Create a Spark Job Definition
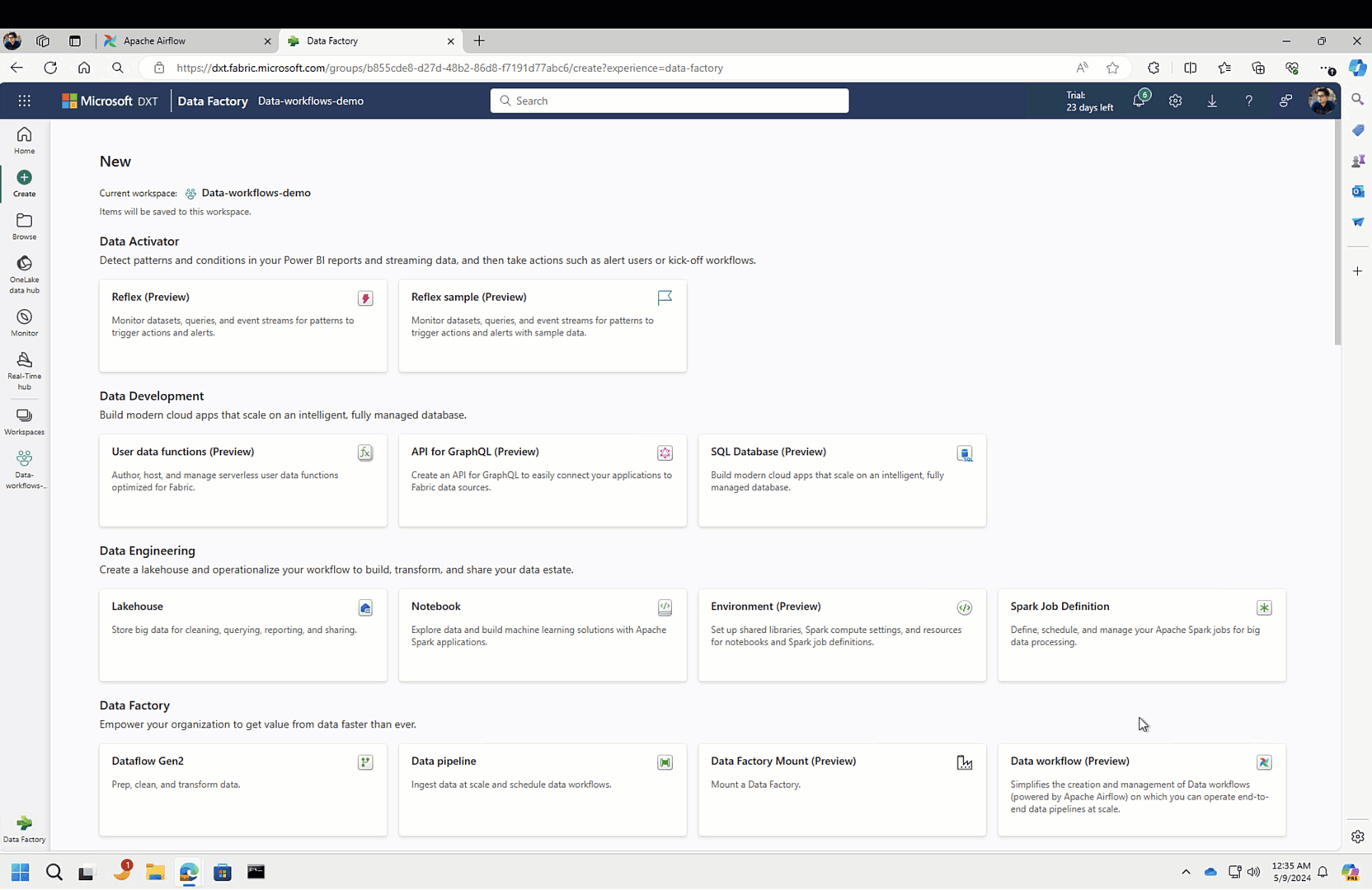 pyautogui.click(x=1142, y=635)
